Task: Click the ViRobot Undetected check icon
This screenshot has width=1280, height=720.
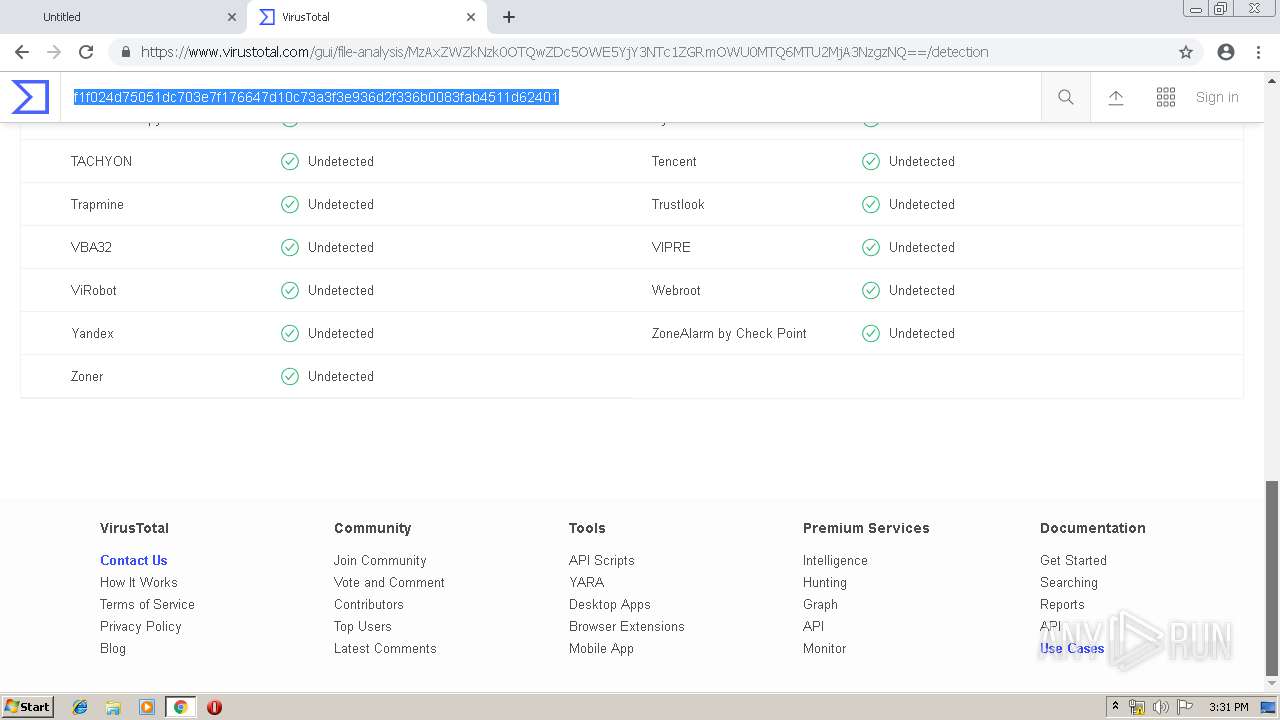Action: click(x=290, y=290)
